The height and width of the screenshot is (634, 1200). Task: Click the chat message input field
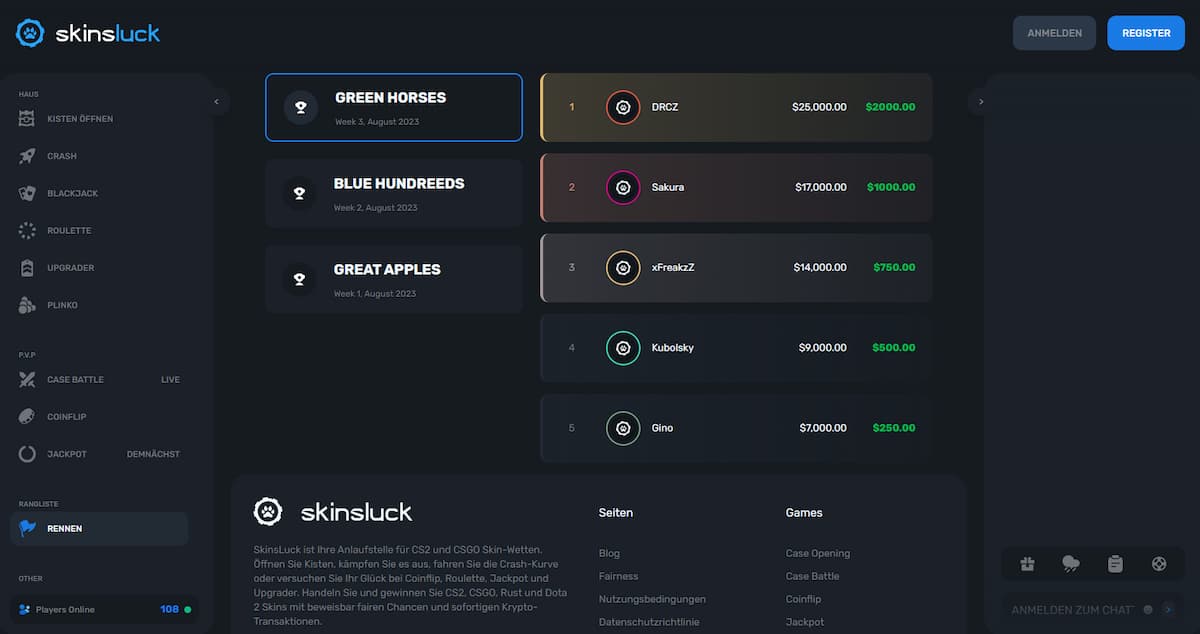1072,609
